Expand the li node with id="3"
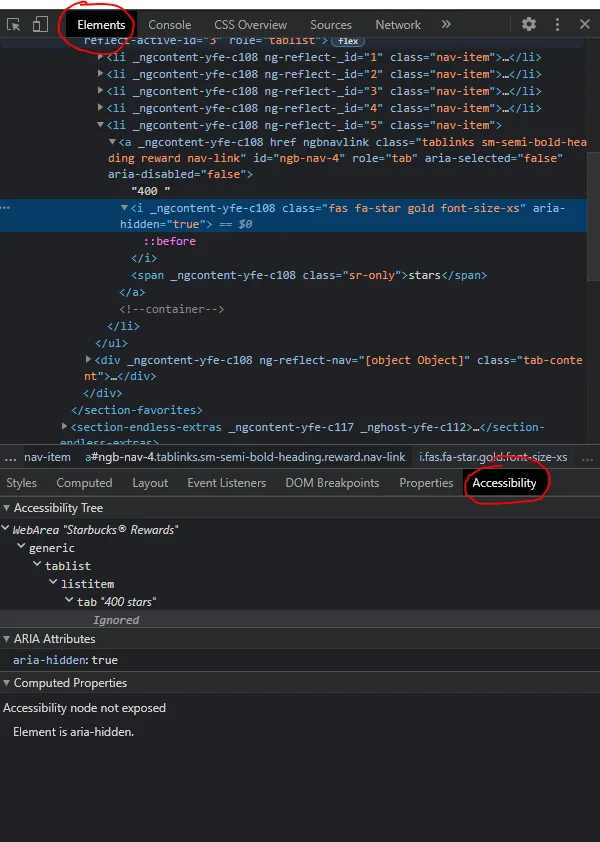Image resolution: width=600 pixels, height=842 pixels. tap(100, 91)
